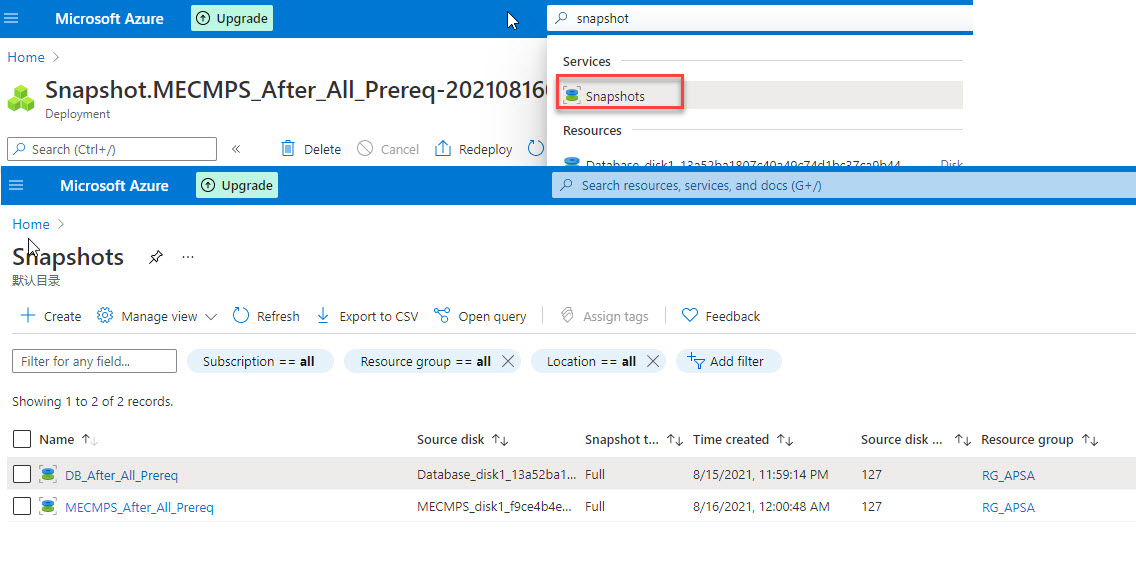
Task: Click the Filter for any field input box
Action: 94,361
